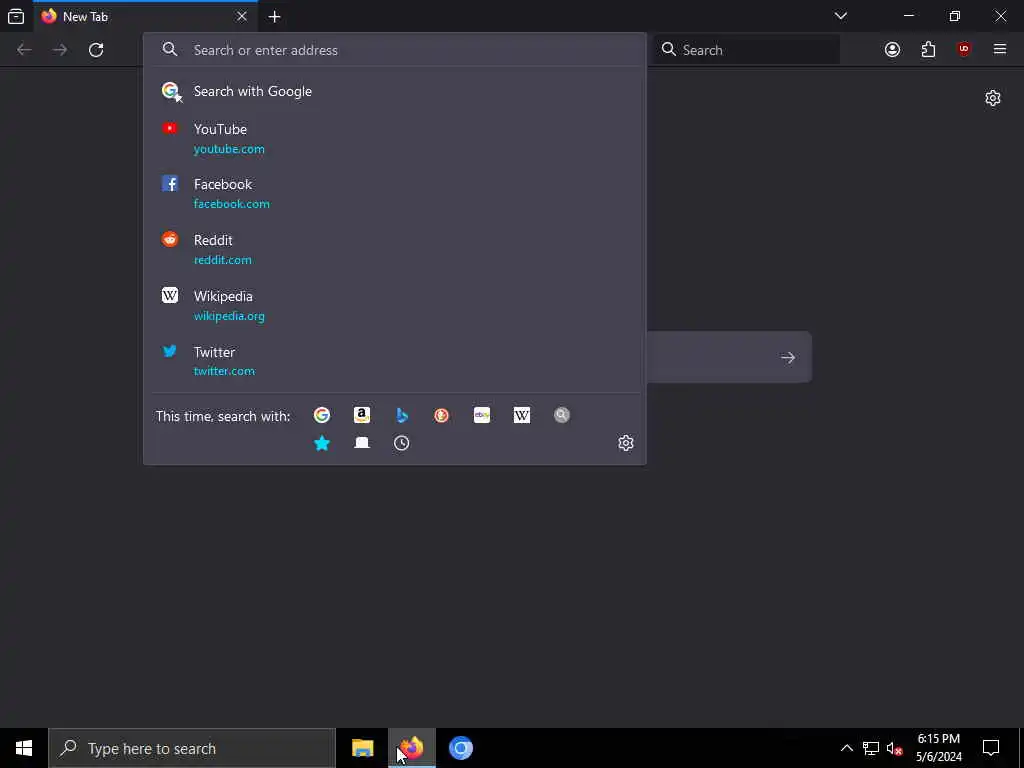Switch to Firefox in the taskbar
This screenshot has width=1024, height=768.
tap(411, 748)
